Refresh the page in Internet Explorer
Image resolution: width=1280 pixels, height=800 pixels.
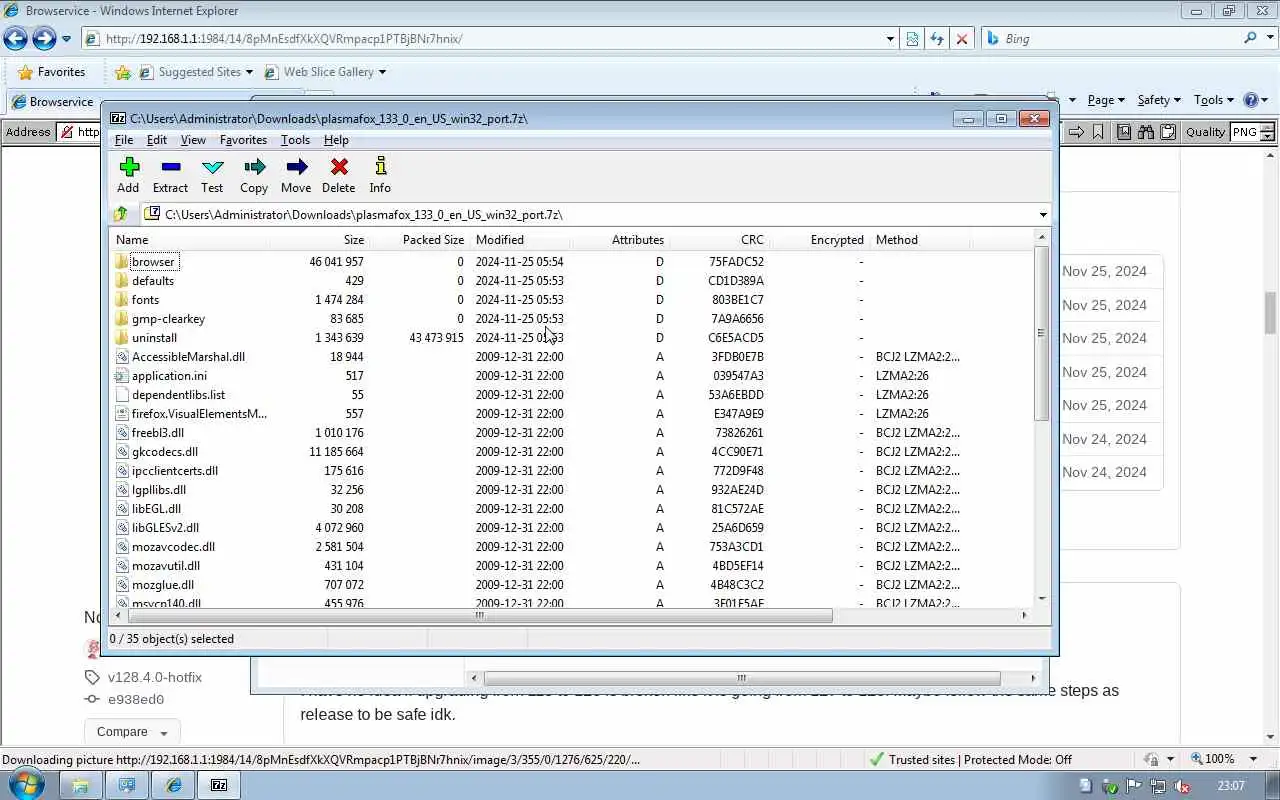click(x=937, y=39)
